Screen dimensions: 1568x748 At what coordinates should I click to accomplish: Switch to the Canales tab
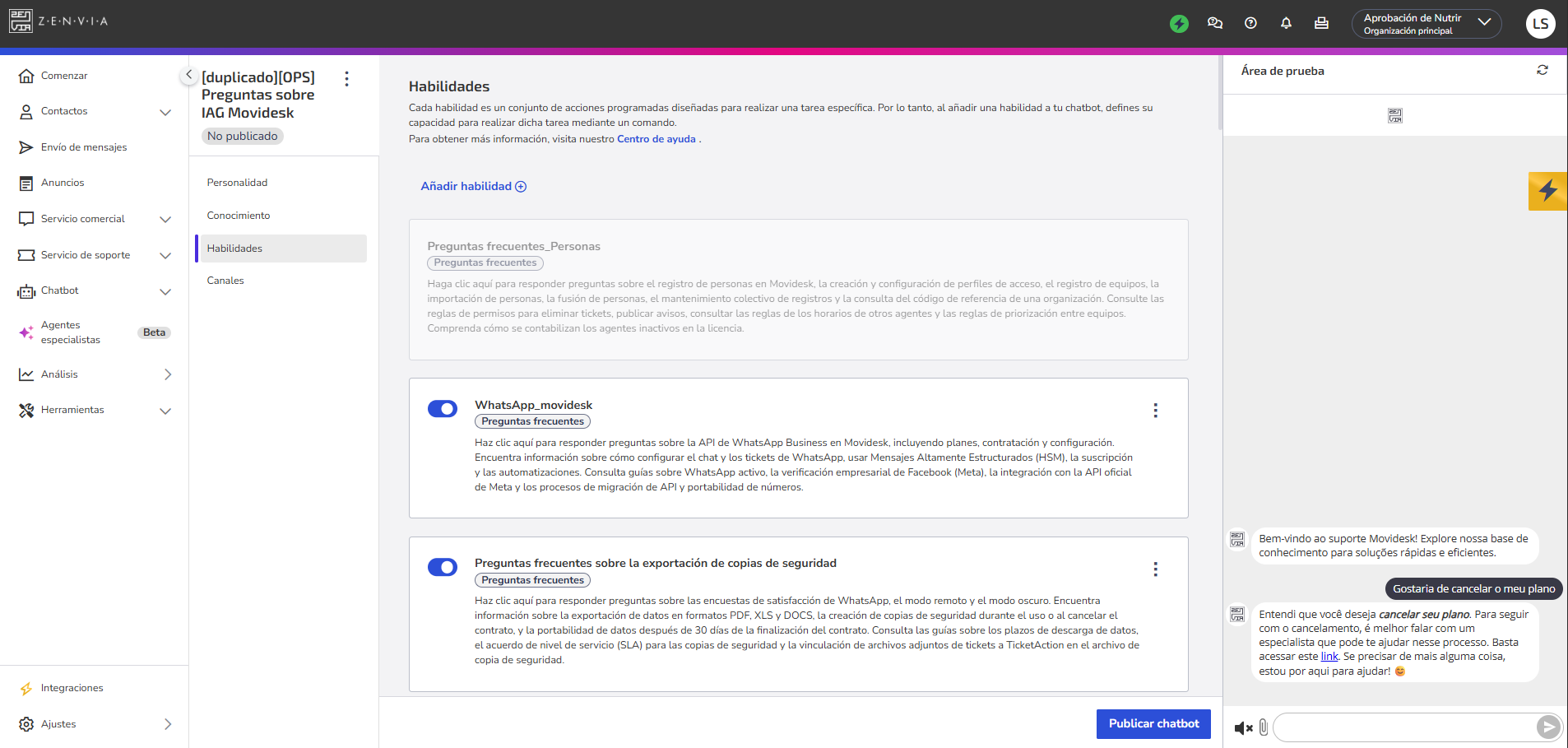225,281
